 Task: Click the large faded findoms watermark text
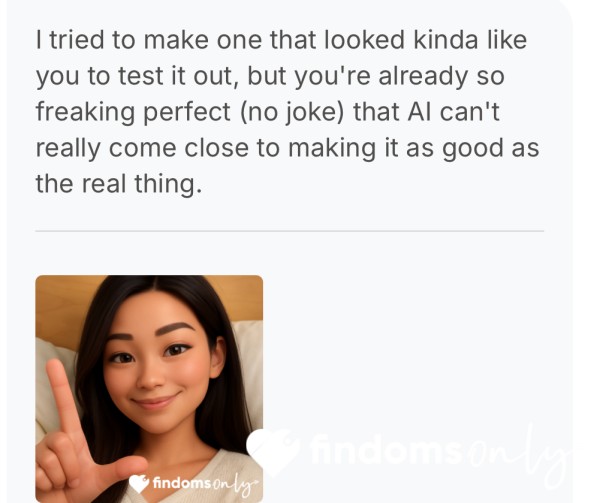coord(386,449)
